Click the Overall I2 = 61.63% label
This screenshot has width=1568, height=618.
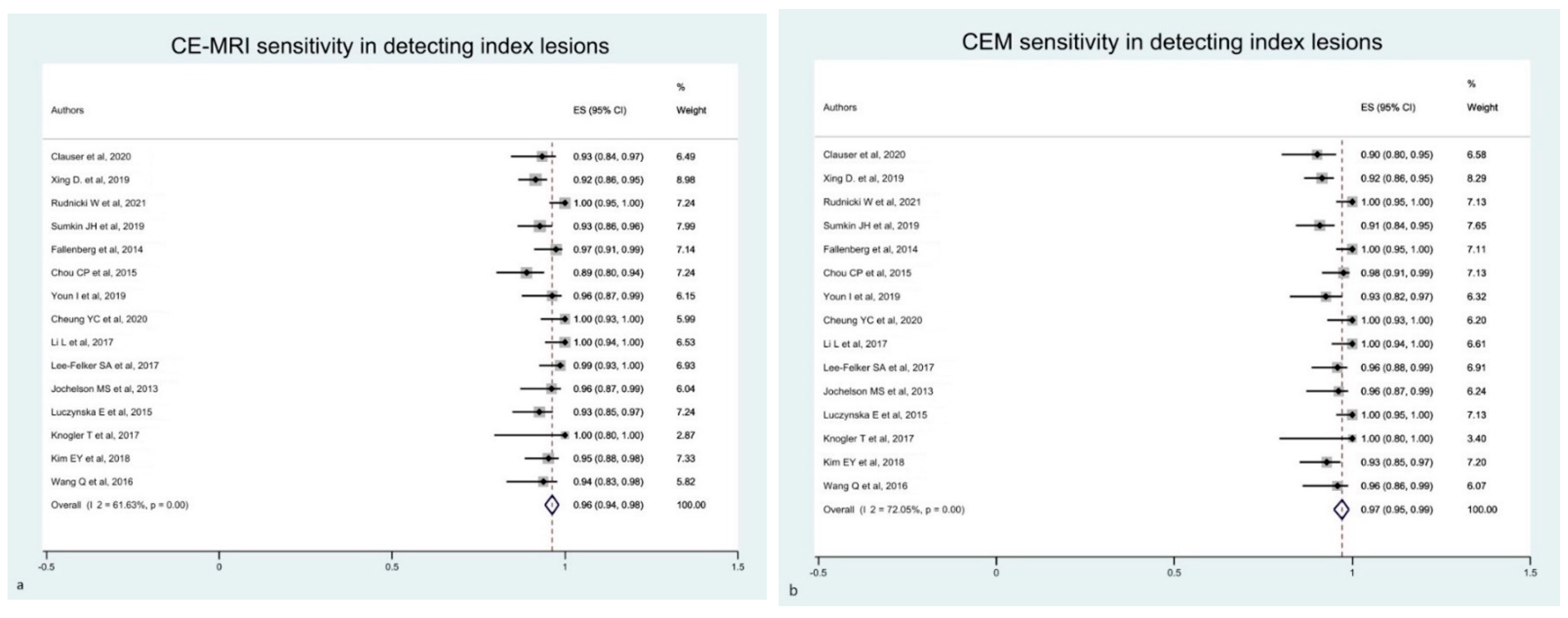(120, 505)
